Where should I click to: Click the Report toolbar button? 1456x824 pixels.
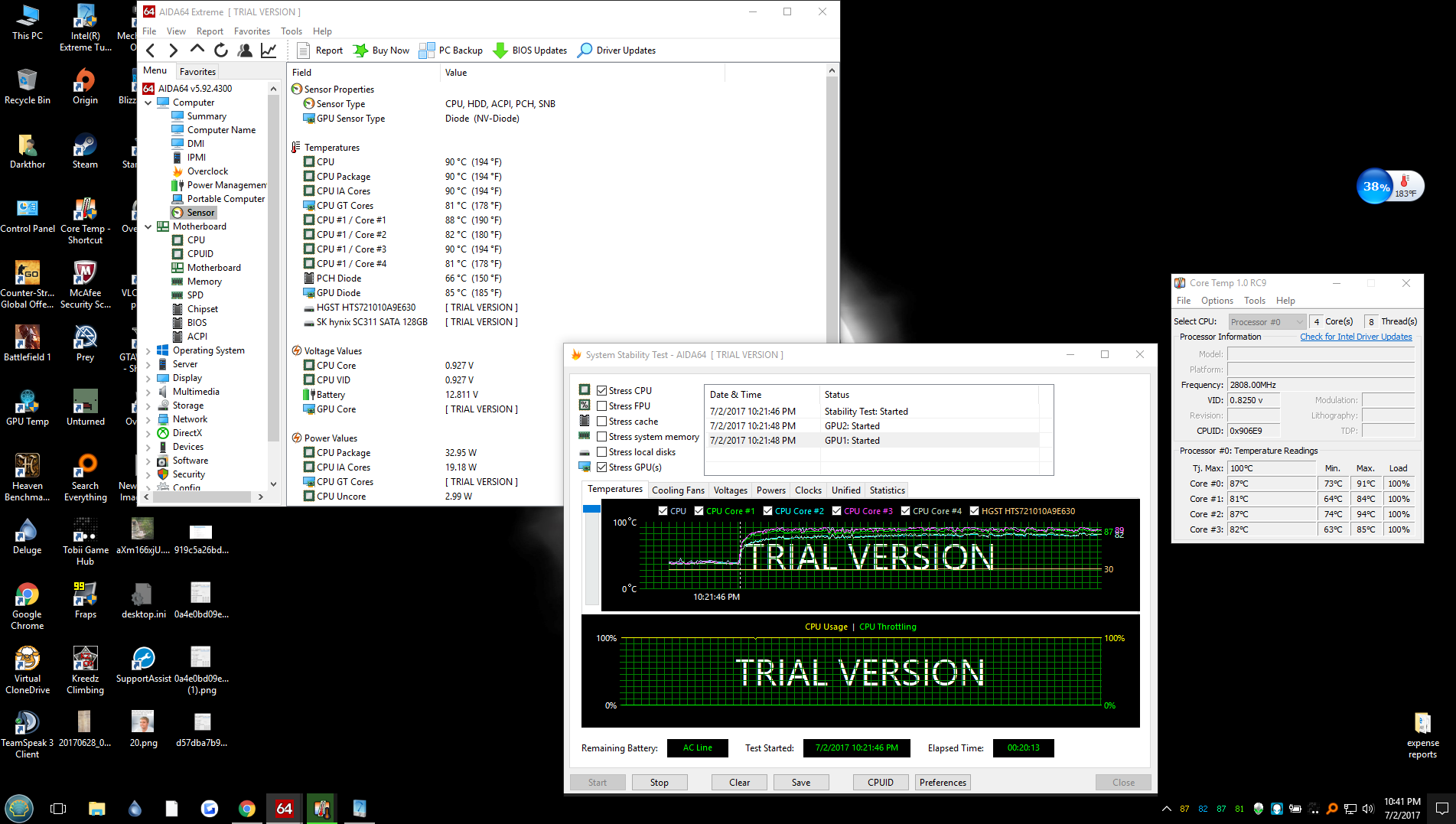(320, 50)
